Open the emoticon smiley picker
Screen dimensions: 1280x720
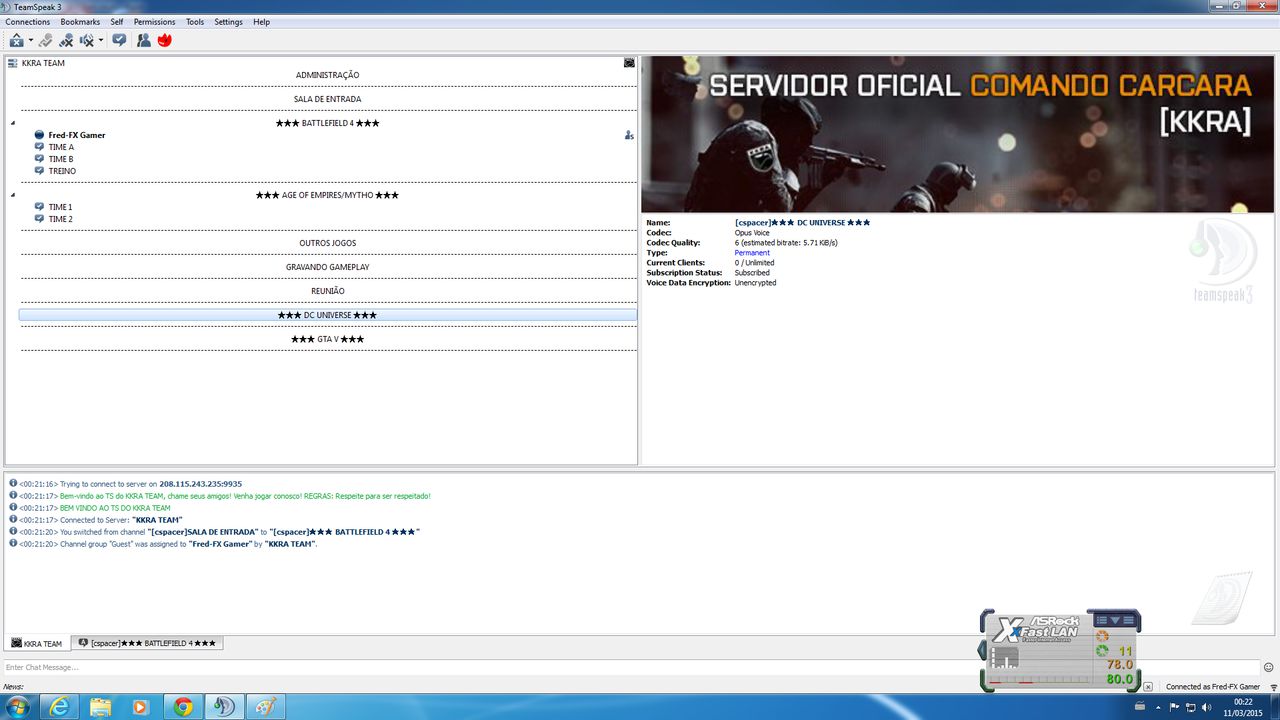[x=1269, y=667]
